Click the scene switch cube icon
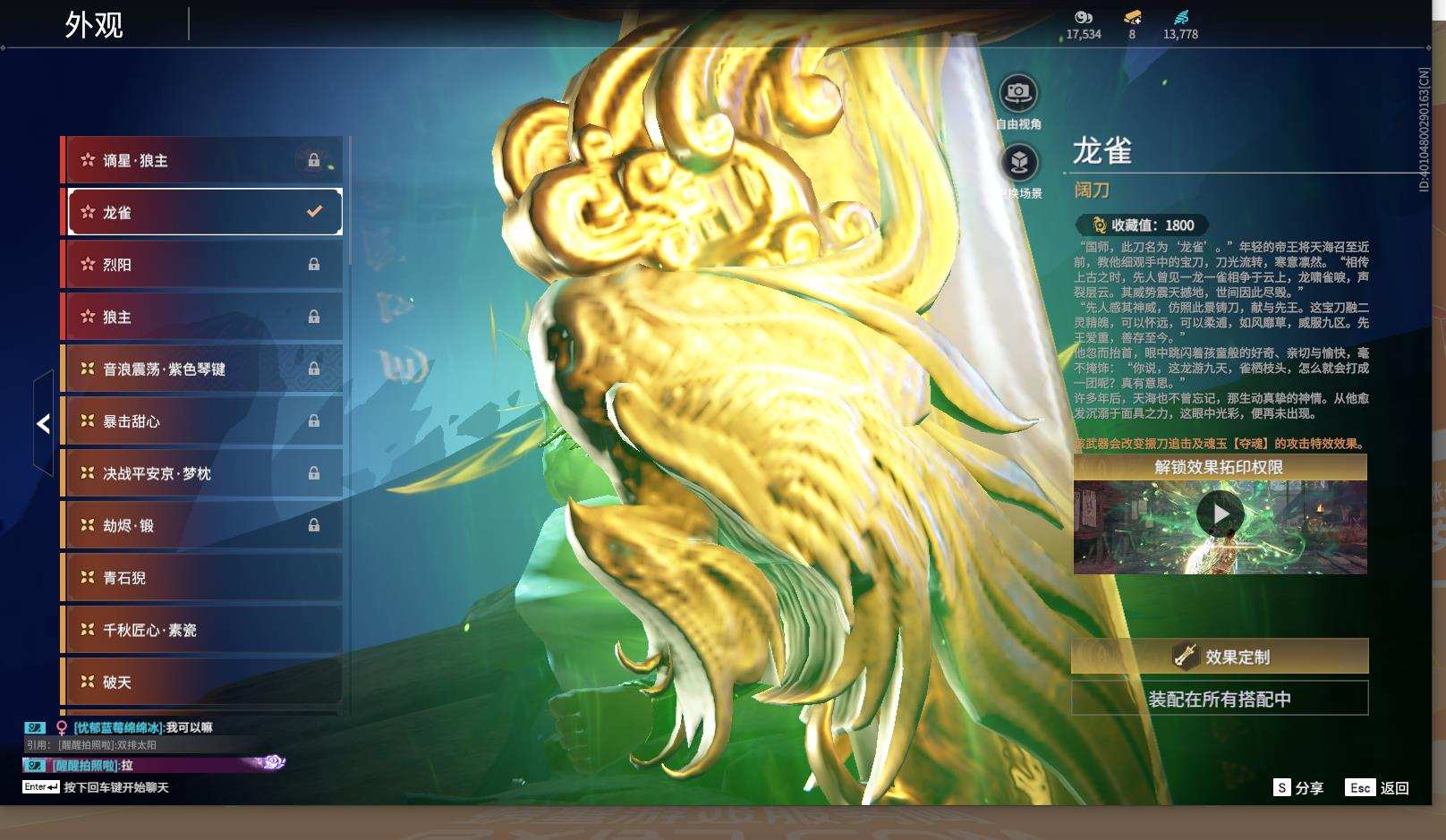 click(1018, 163)
